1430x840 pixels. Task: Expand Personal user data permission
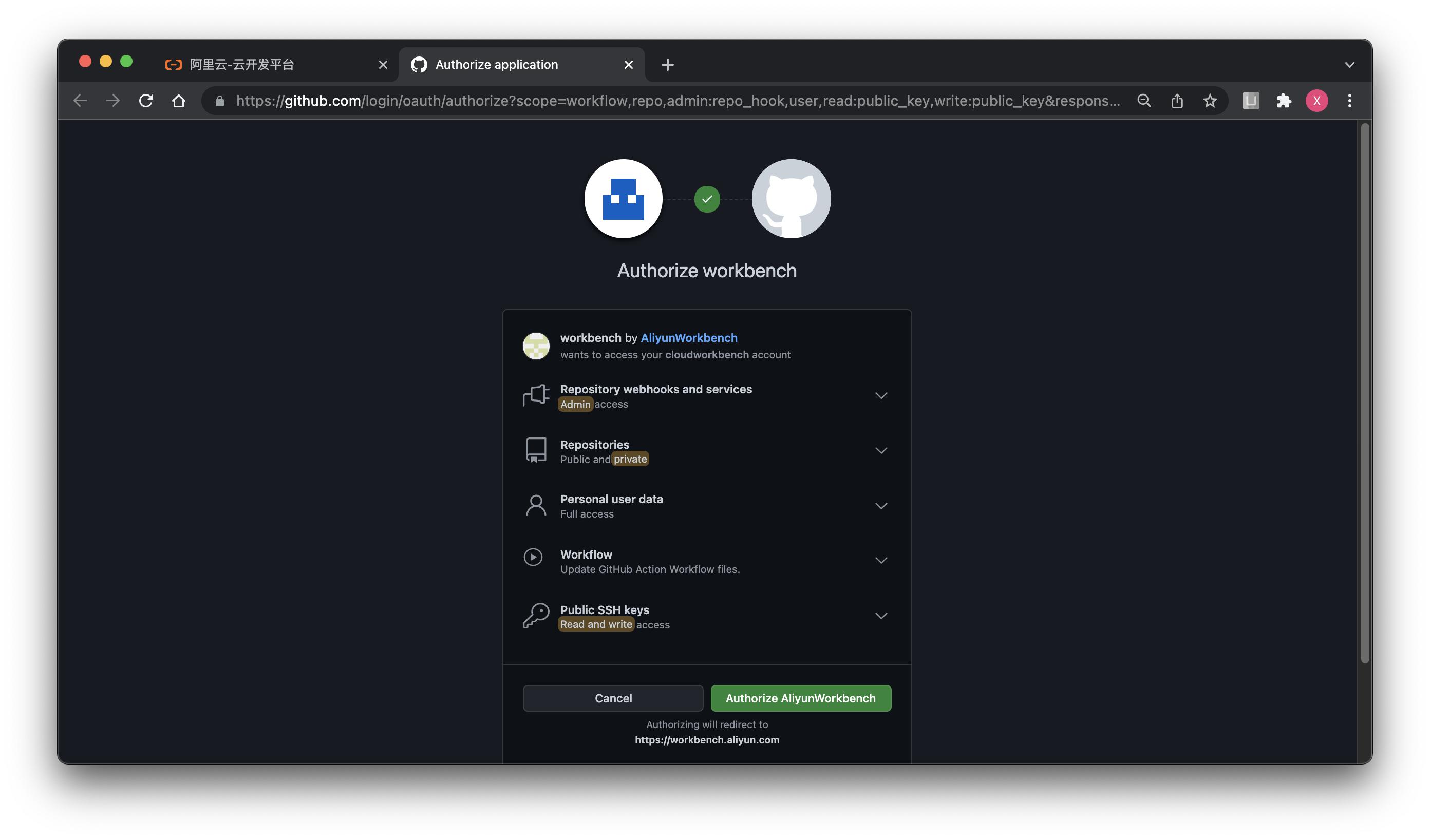[881, 505]
